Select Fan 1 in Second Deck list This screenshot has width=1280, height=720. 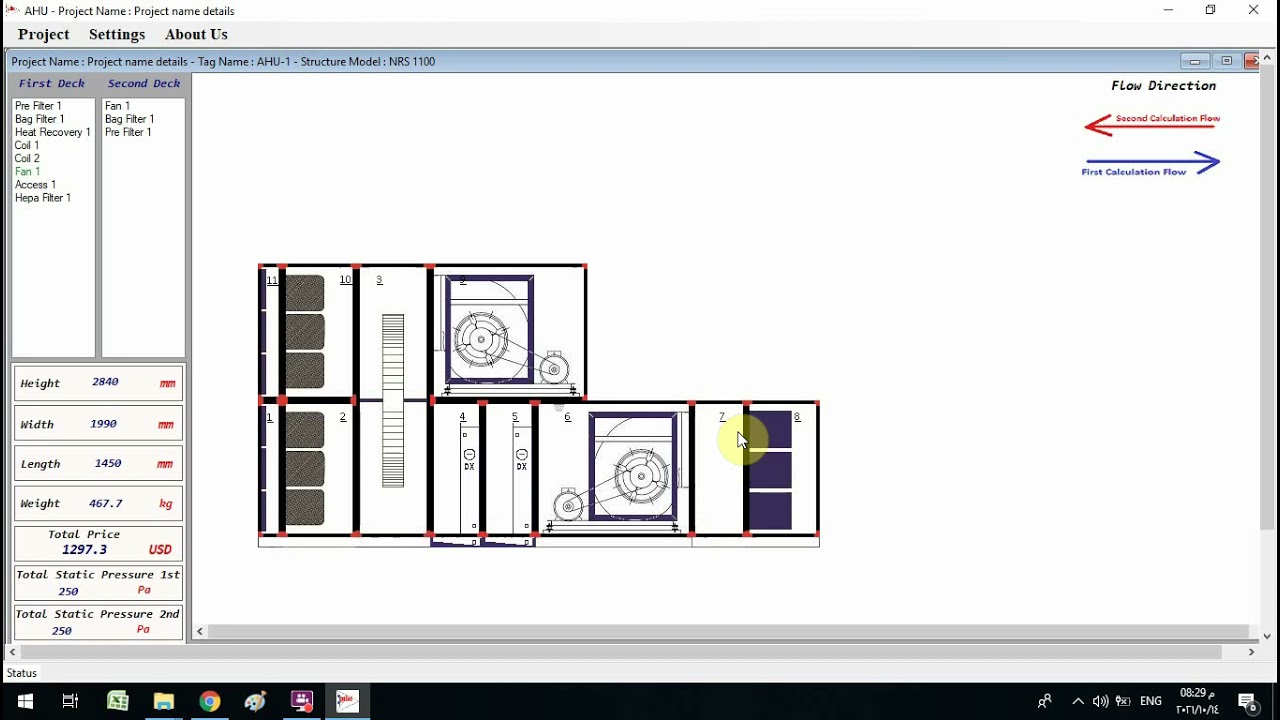click(118, 106)
